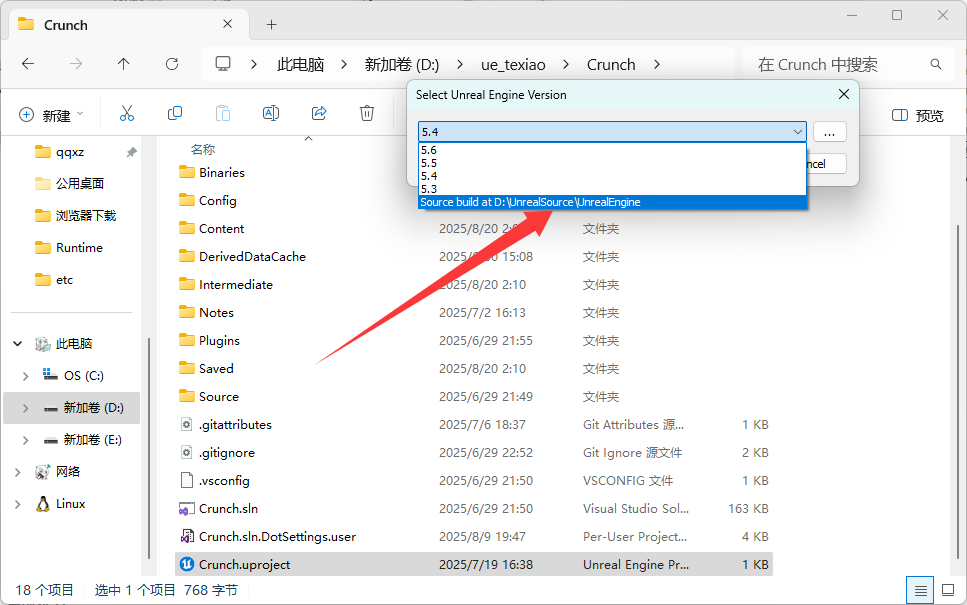Select Crunch.sln.DotSettings.user file
The image size is (967, 605).
point(474,537)
